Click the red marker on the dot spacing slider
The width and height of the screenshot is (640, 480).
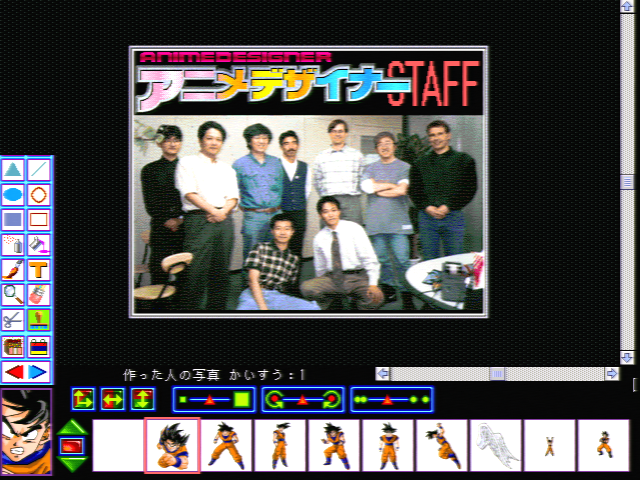[x=387, y=400]
